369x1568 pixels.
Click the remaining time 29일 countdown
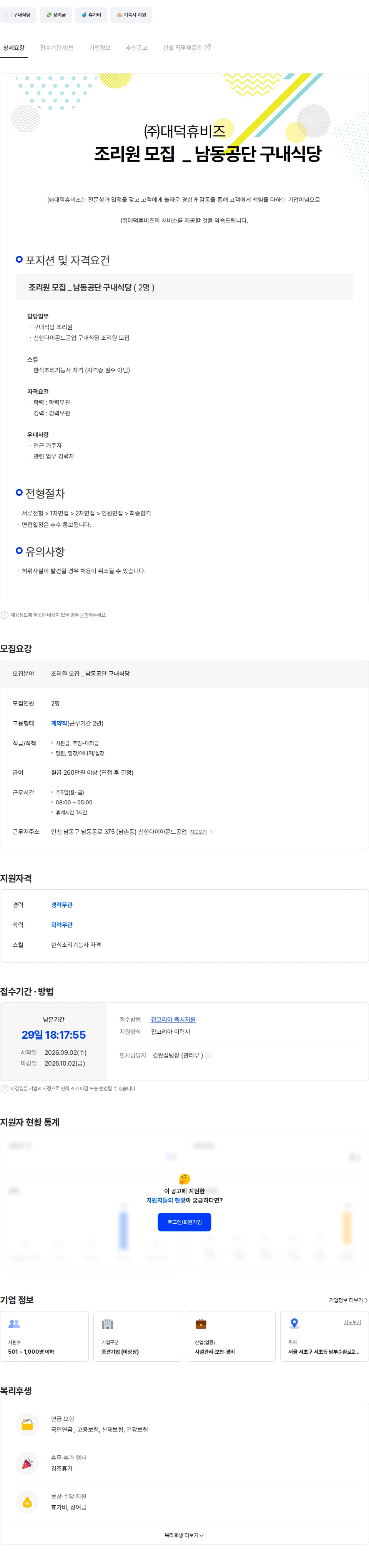[x=53, y=1035]
